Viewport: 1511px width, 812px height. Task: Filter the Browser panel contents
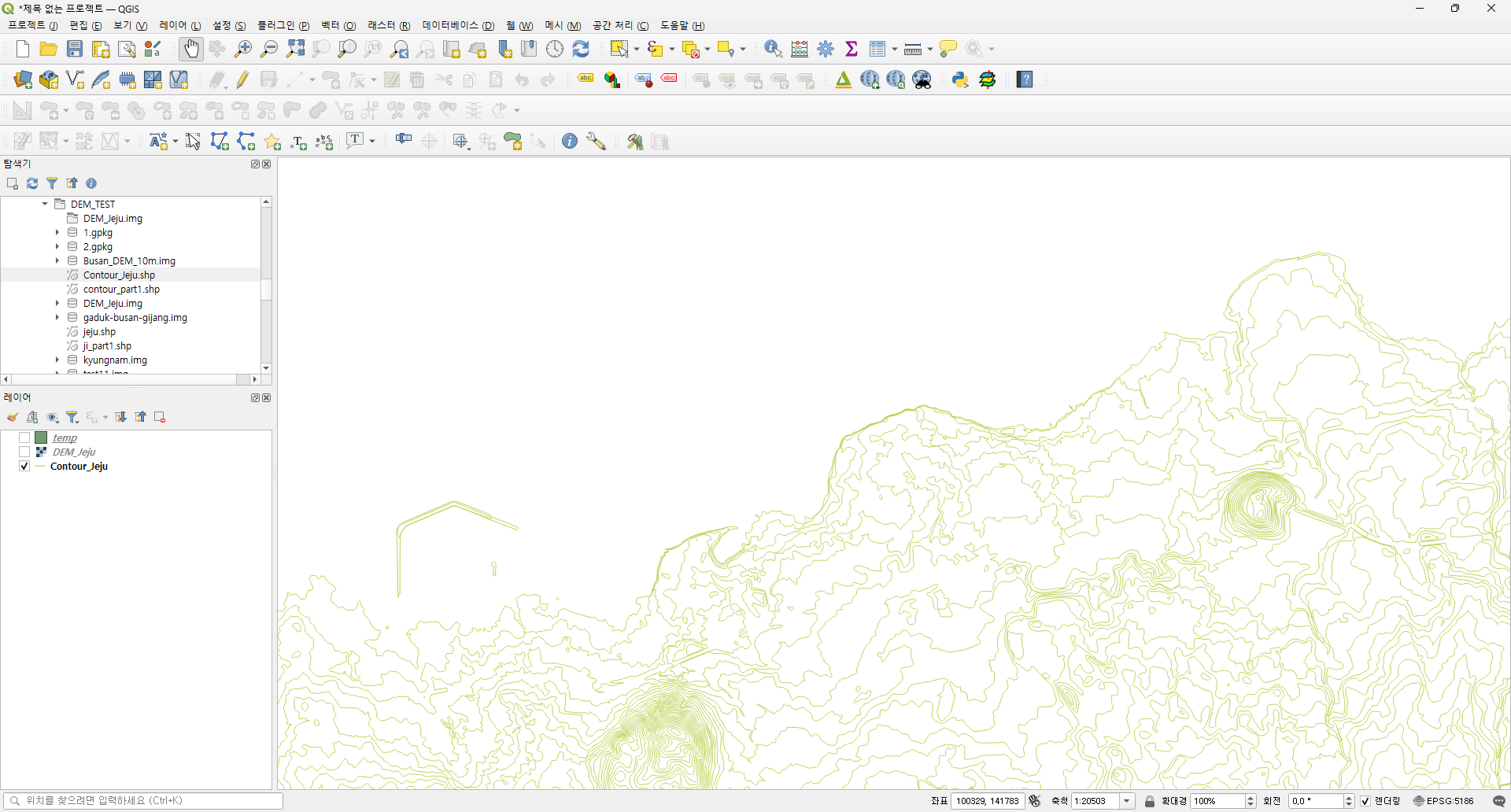coord(52,183)
